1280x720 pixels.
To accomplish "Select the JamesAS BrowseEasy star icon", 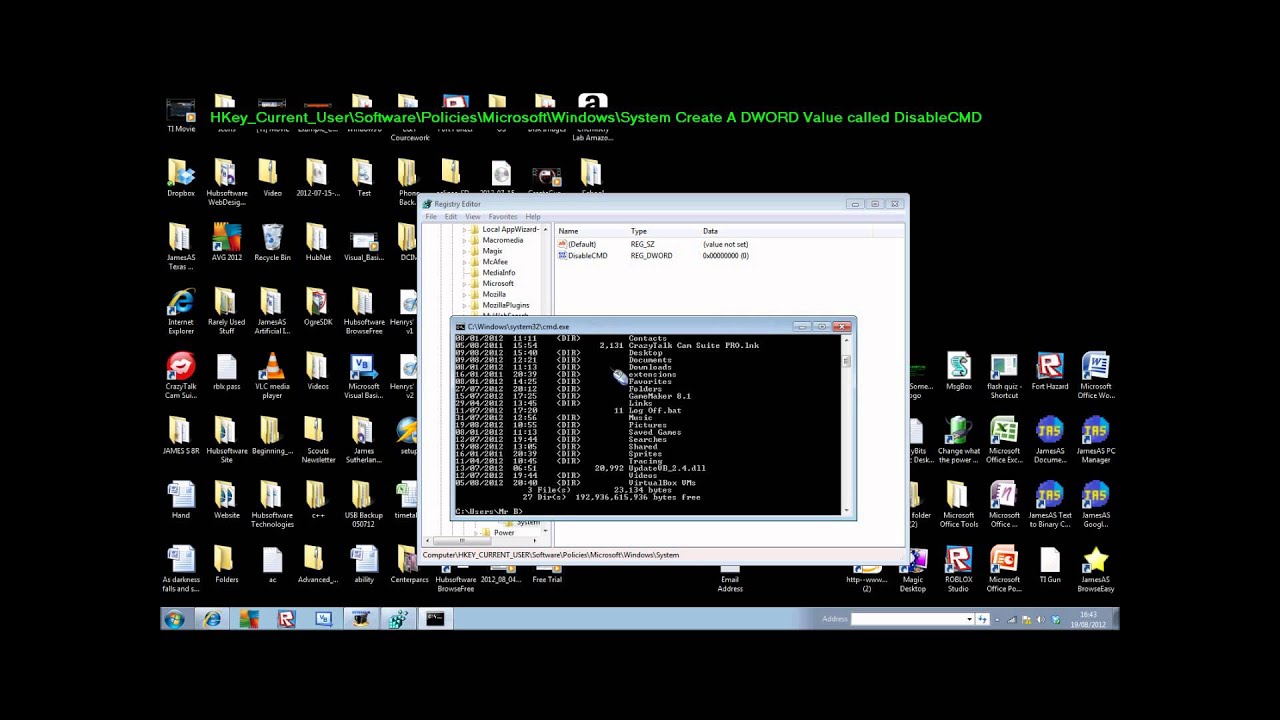I will pyautogui.click(x=1095, y=568).
